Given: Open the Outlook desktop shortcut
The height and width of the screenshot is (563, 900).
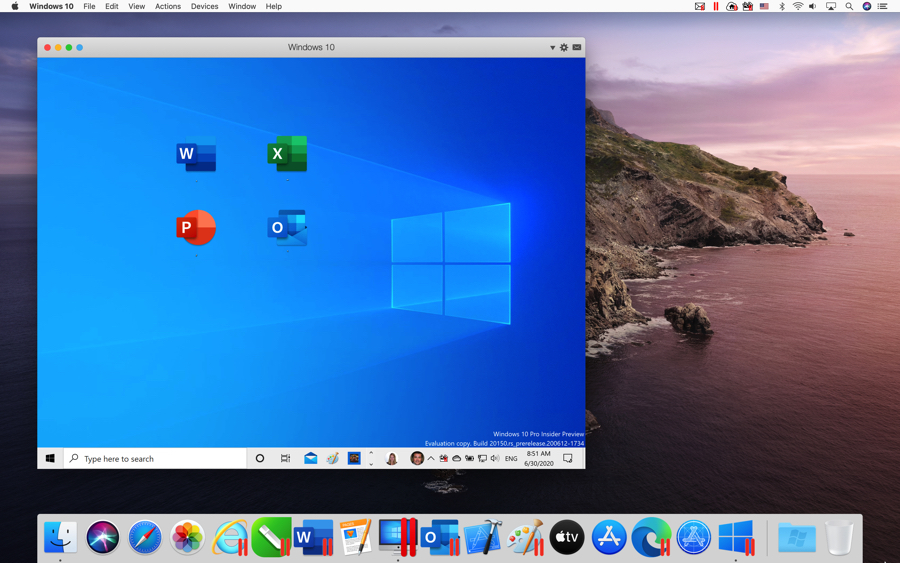Looking at the screenshot, I should pos(287,228).
